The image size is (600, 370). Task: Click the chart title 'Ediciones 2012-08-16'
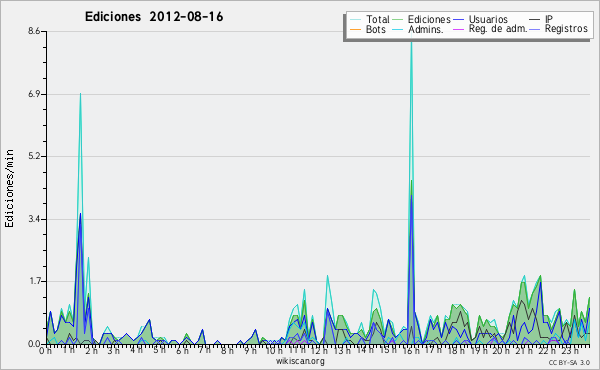[154, 17]
